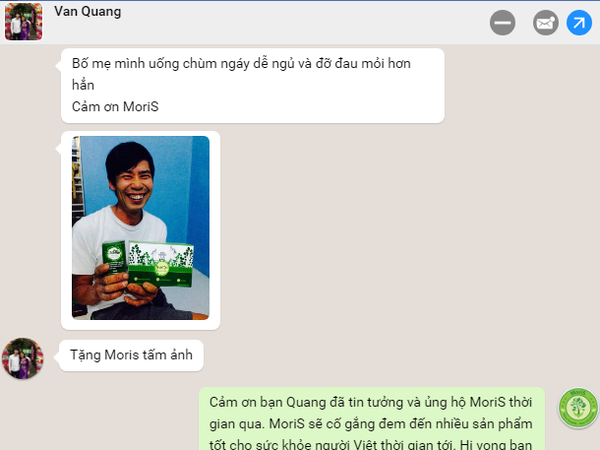Click the large green MoriS box in photo
Screen dimensions: 600x450
[161, 264]
